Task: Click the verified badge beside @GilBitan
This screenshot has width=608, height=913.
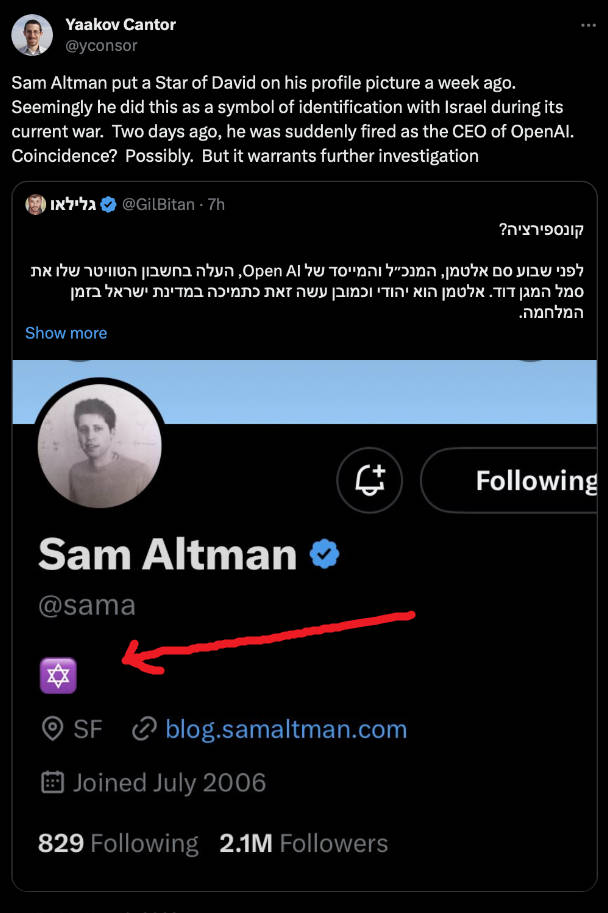Action: pyautogui.click(x=109, y=205)
